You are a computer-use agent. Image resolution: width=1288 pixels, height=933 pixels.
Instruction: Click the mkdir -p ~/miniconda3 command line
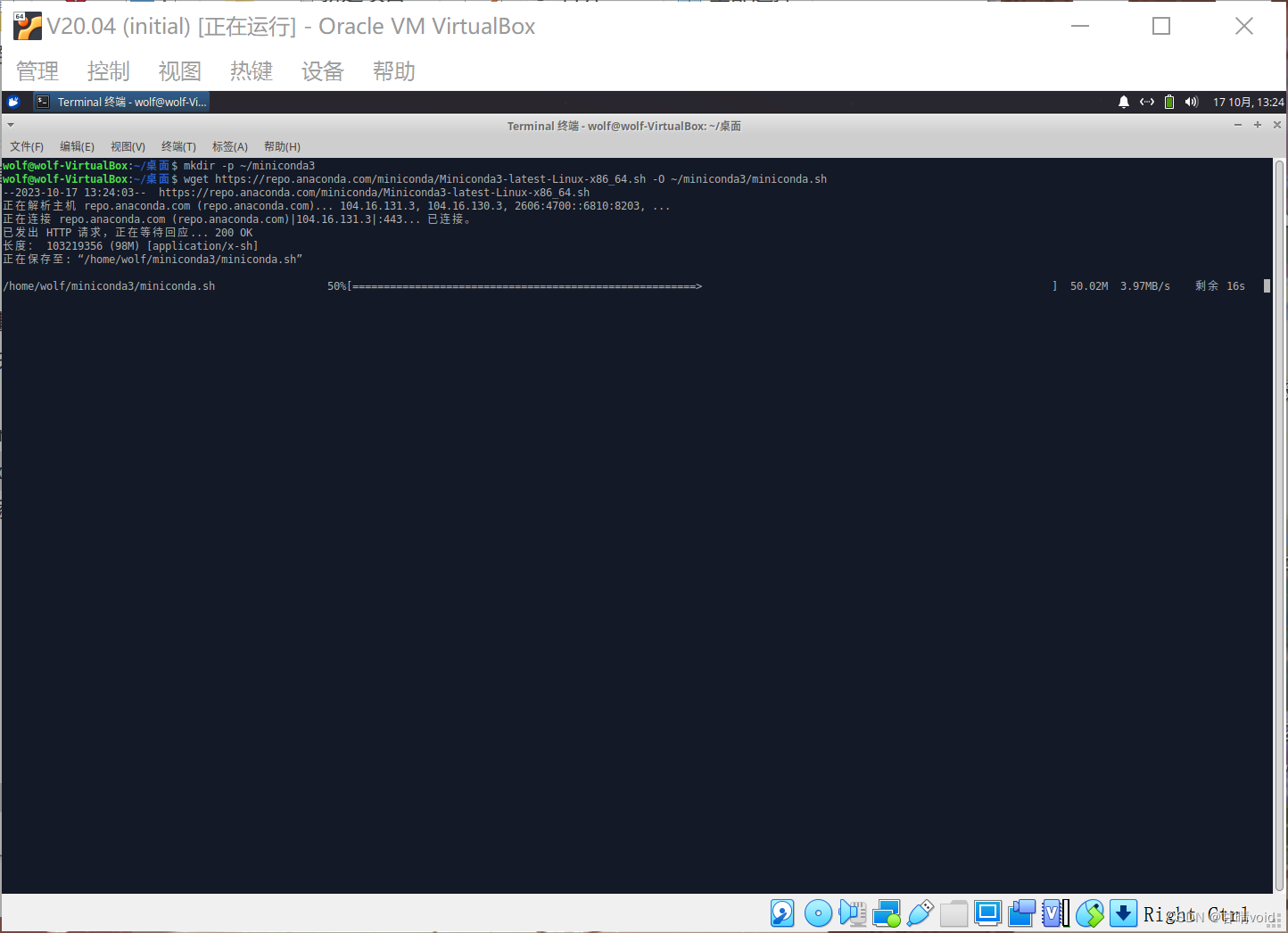(x=249, y=166)
